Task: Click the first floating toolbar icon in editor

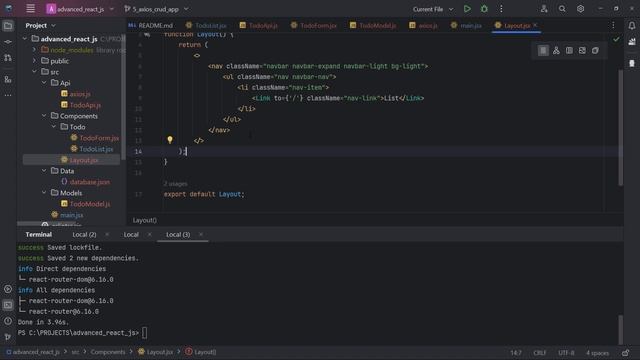Action: pos(543,51)
